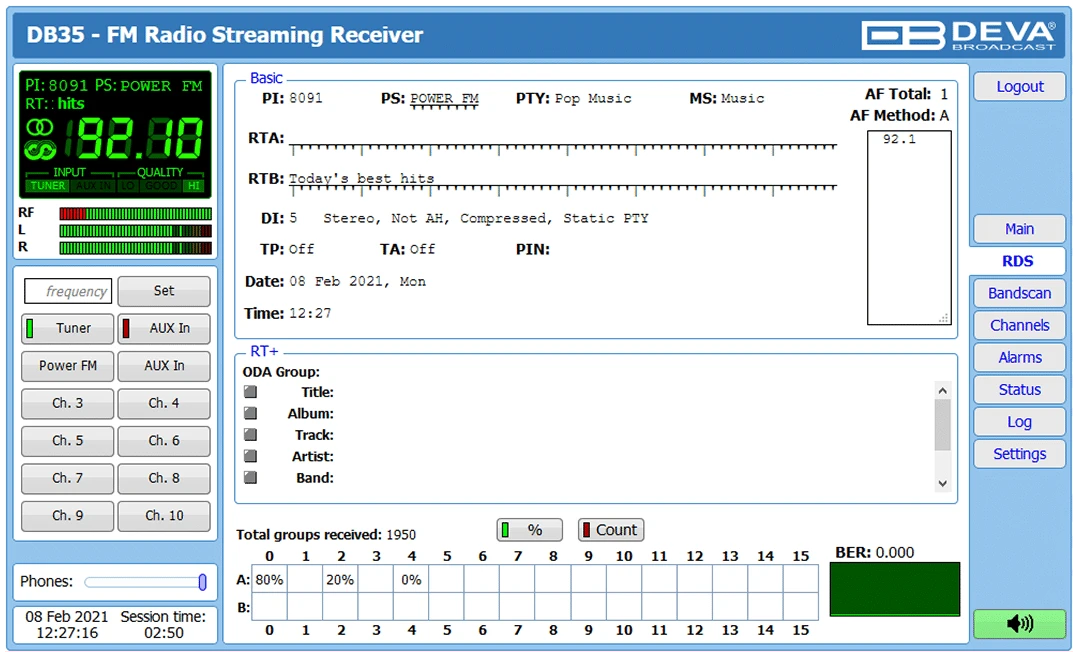The width and height of the screenshot is (1078, 657).
Task: Click the Band indicator square in RT+
Action: [x=250, y=477]
